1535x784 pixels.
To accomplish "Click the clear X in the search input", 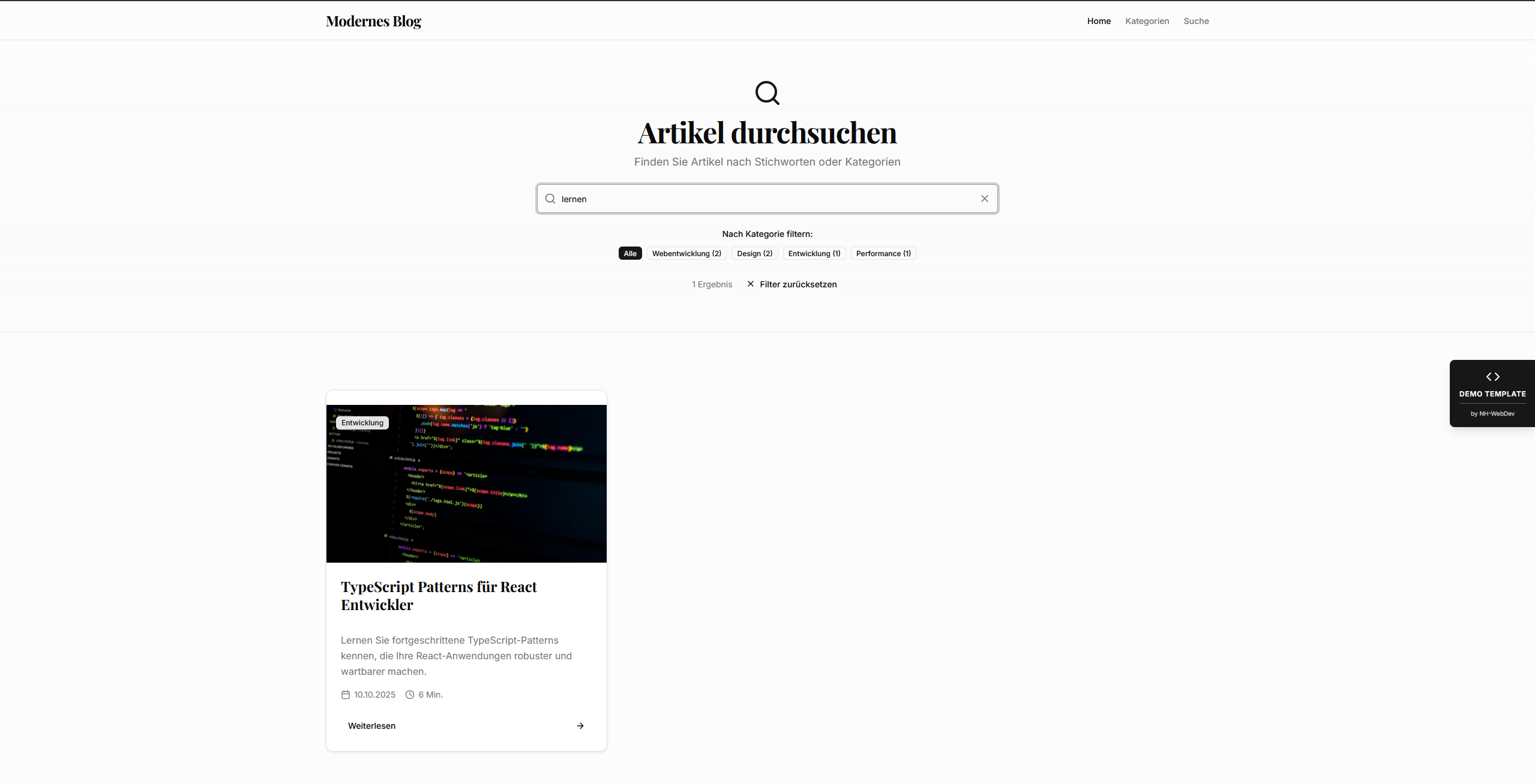I will (x=984, y=198).
